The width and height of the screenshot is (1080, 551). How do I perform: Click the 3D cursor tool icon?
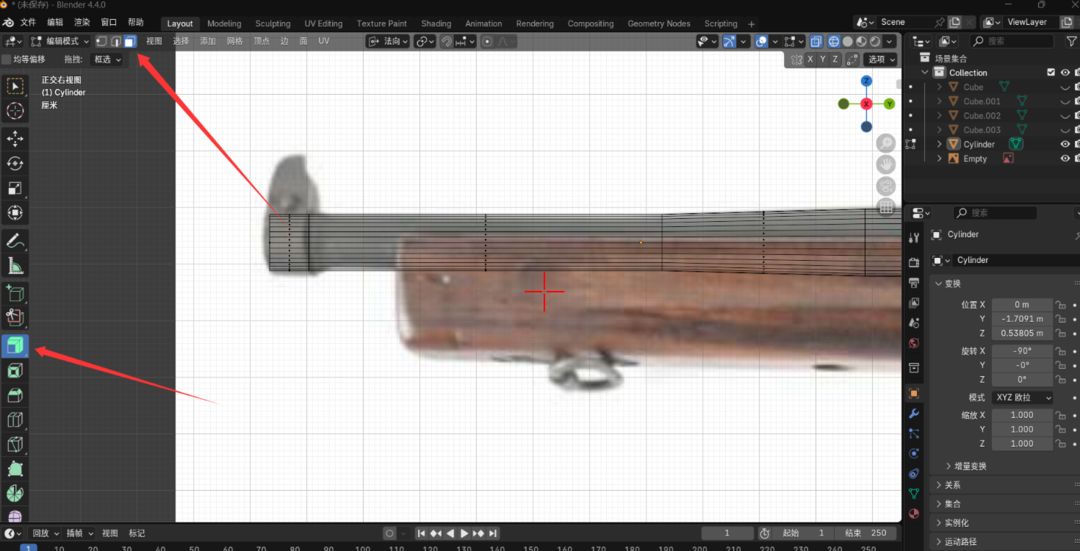pyautogui.click(x=14, y=110)
